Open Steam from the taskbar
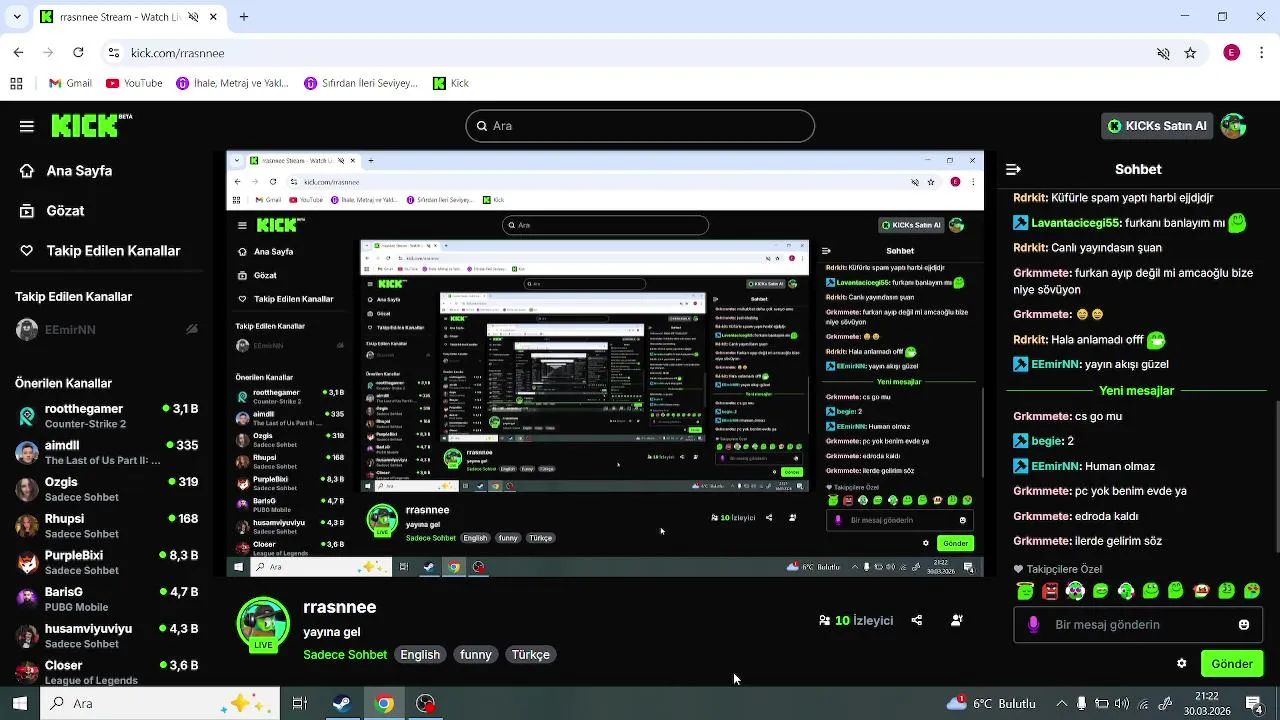Viewport: 1280px width, 720px height. point(342,704)
